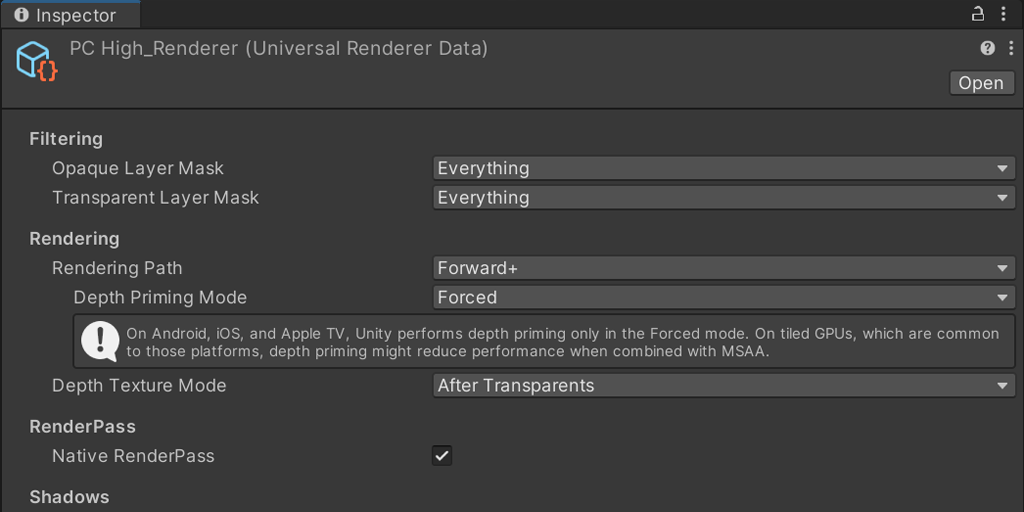
Task: Click the warning icon in depth priming notice
Action: point(100,342)
